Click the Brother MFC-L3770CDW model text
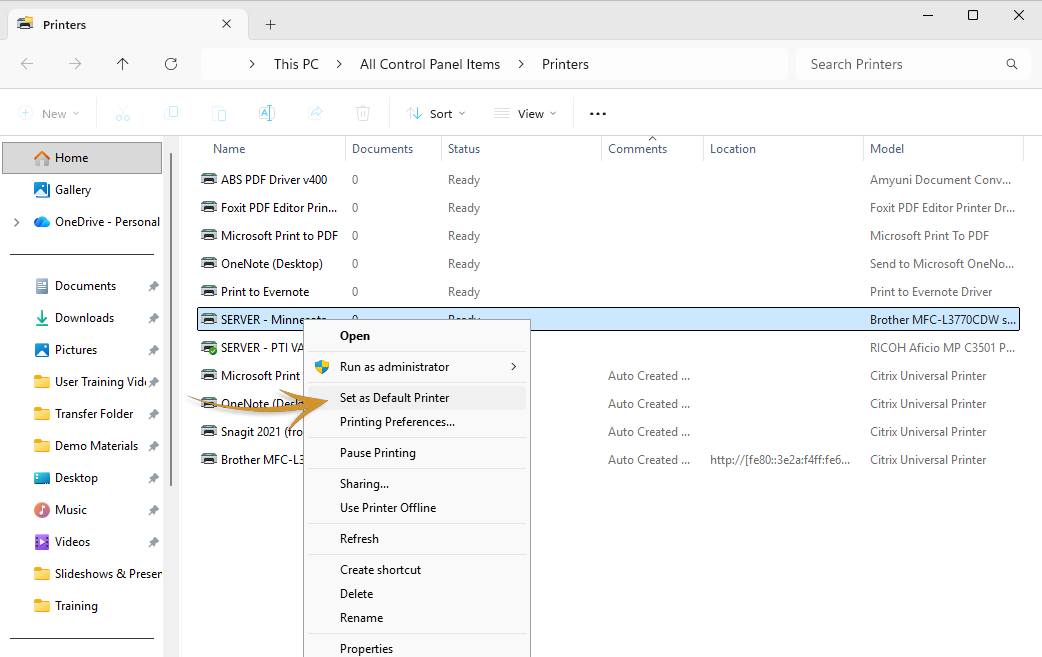Screen dimensions: 1042x657 942,320
